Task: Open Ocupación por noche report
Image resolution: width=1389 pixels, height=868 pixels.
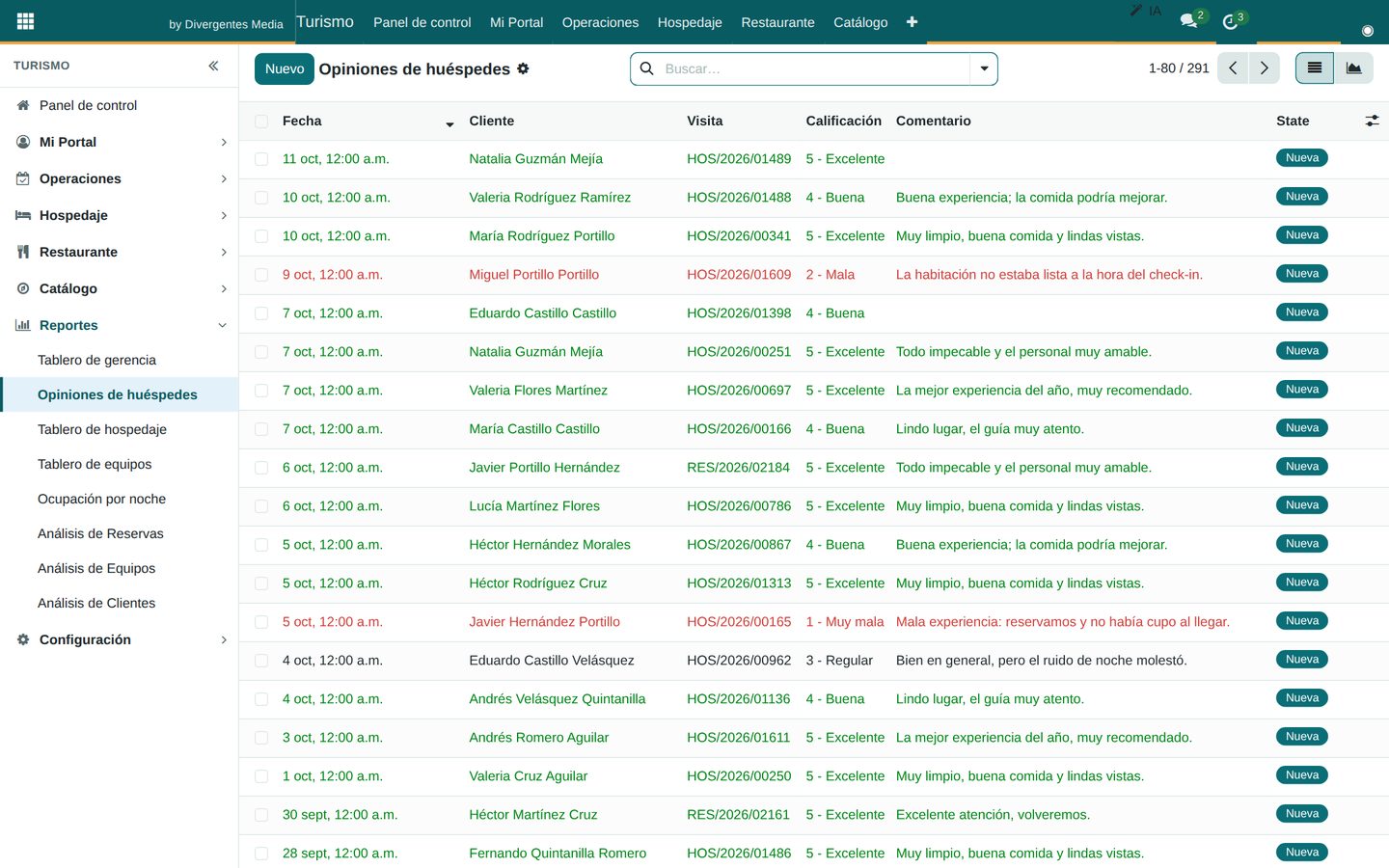Action: 101,499
